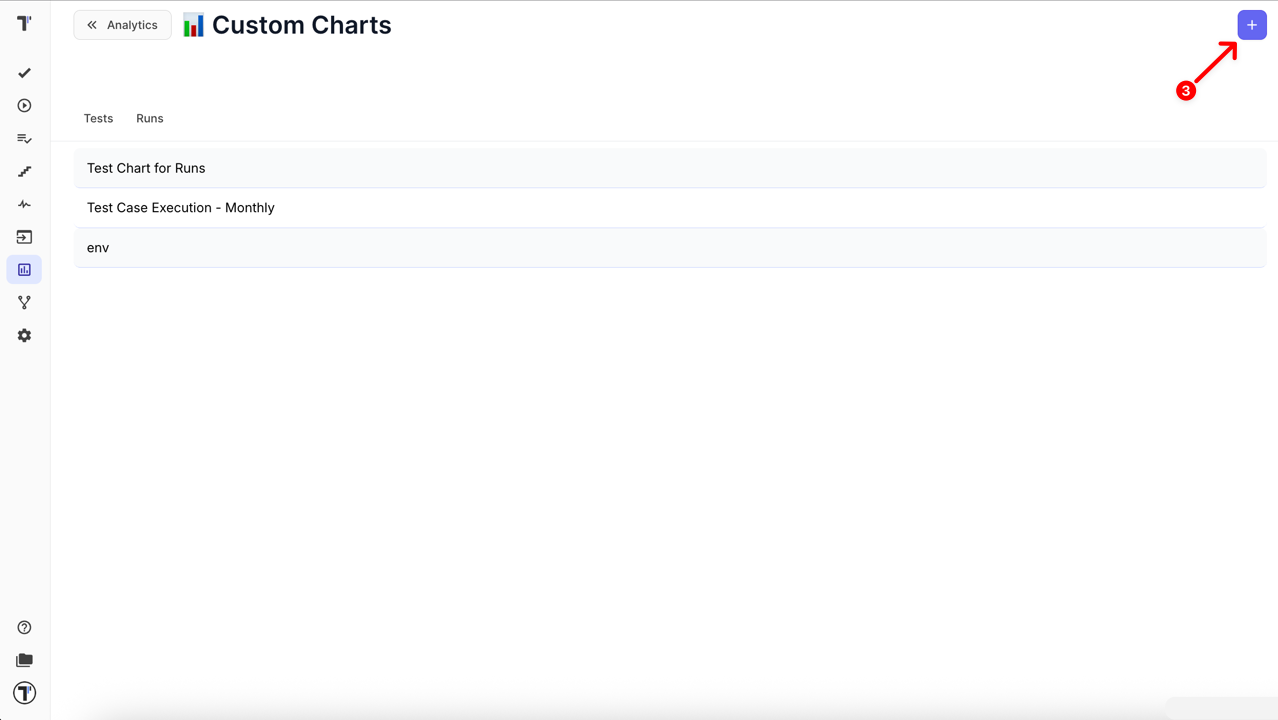Open the user profile avatar at sidebar bottom
This screenshot has height=720, width=1278.
[24, 693]
